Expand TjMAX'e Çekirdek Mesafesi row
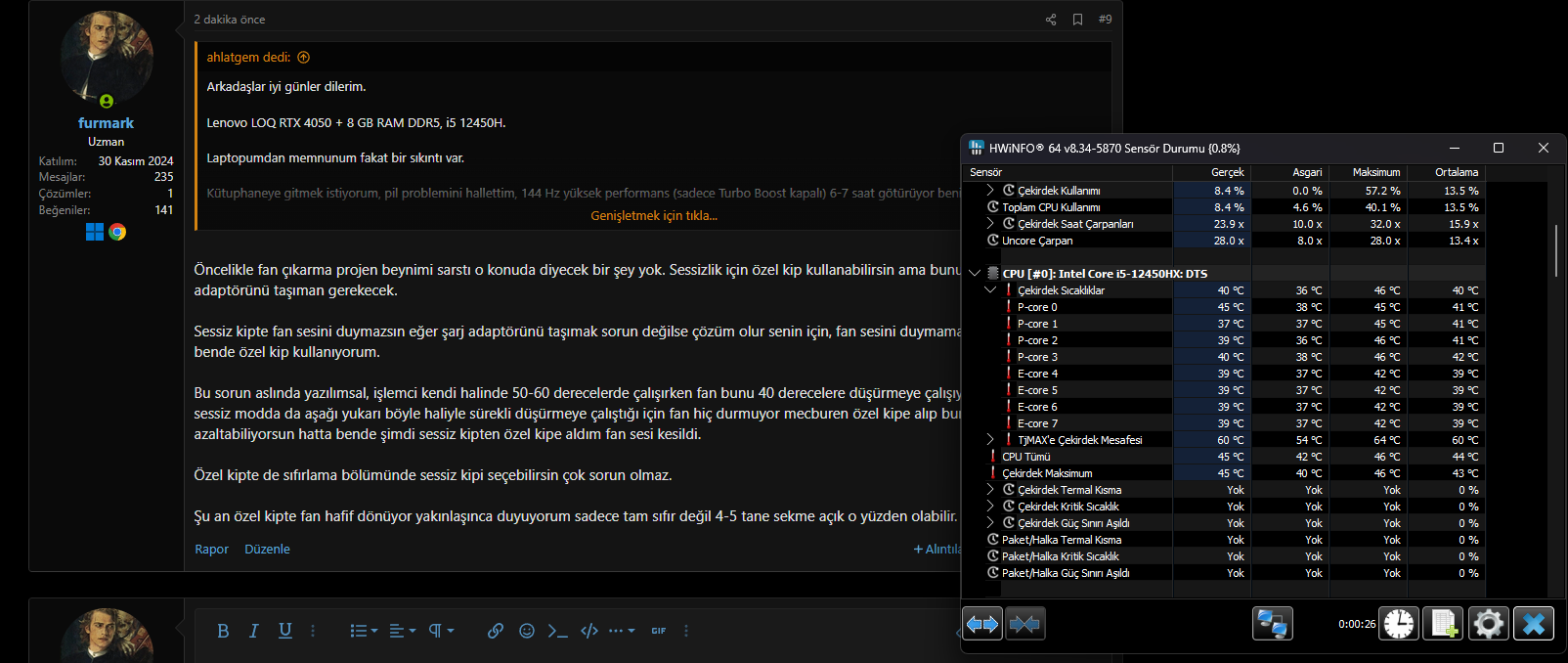1568x663 pixels. pyautogui.click(x=989, y=440)
